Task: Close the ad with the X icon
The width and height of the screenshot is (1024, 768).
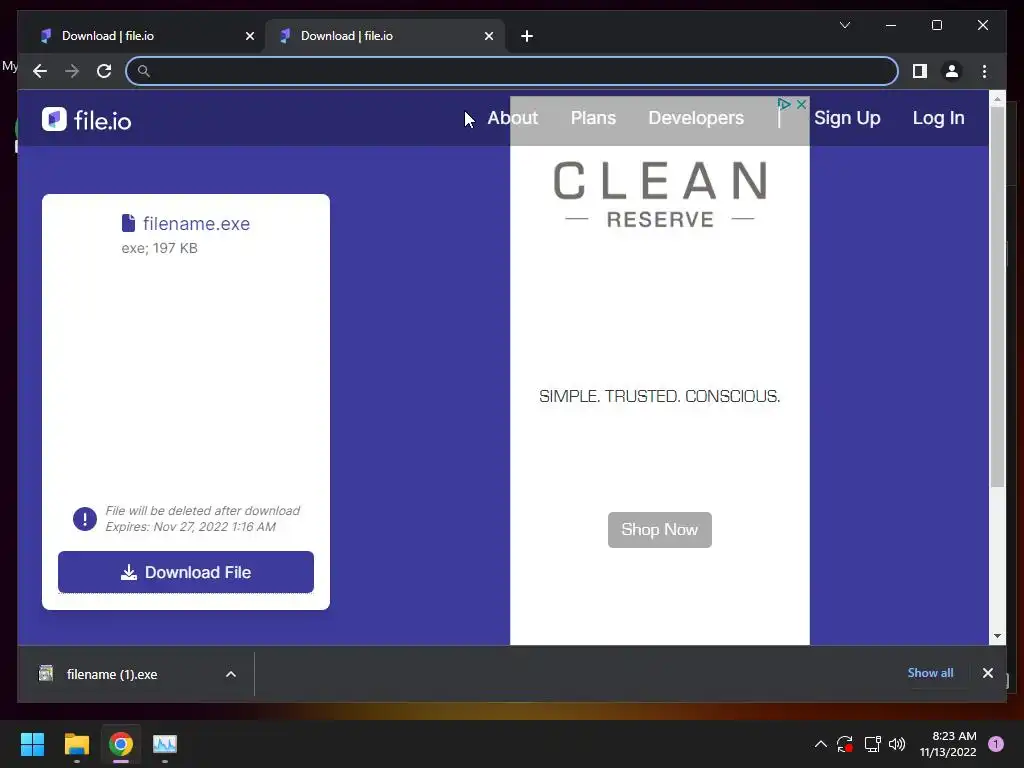Action: point(801,104)
